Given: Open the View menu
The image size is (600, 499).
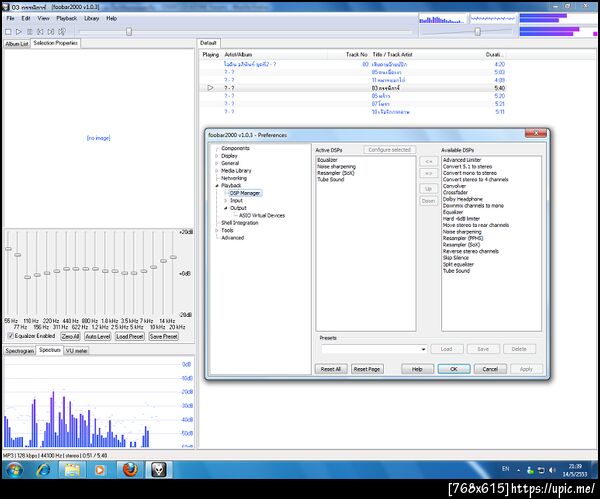Looking at the screenshot, I should pyautogui.click(x=43, y=18).
